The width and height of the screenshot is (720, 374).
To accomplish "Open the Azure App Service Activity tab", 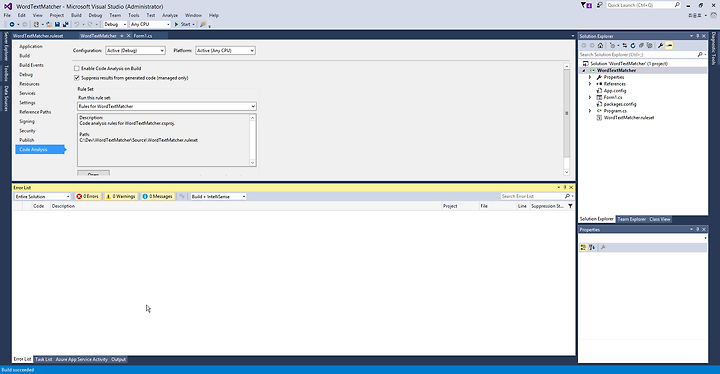I will 82,359.
